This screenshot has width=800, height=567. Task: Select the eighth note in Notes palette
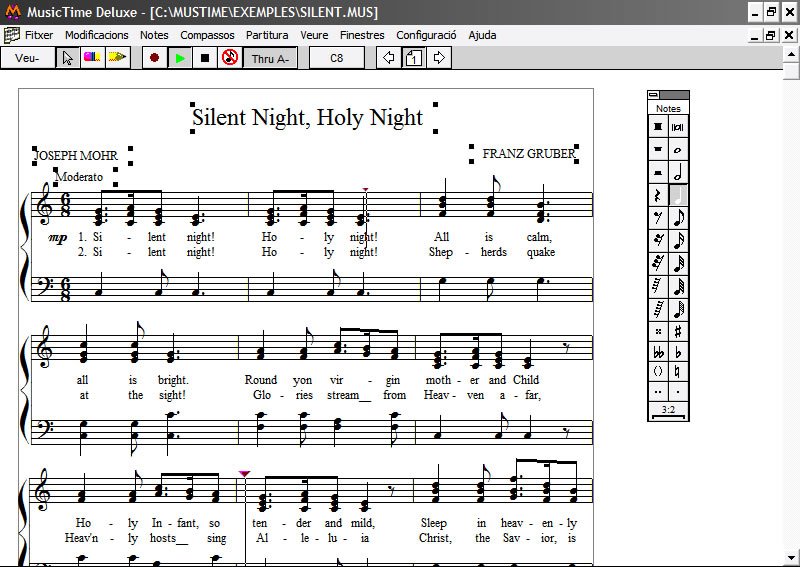(678, 218)
